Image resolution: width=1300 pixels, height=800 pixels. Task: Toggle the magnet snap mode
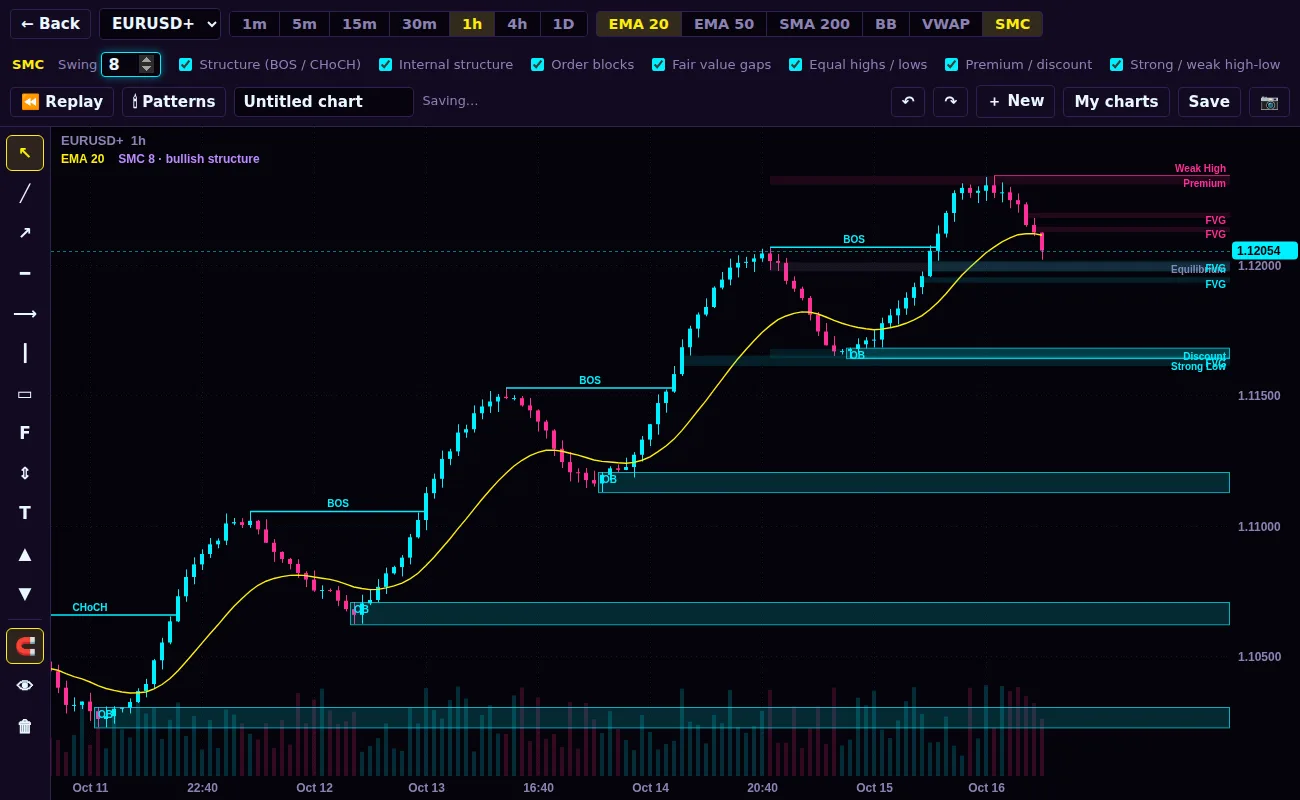25,646
